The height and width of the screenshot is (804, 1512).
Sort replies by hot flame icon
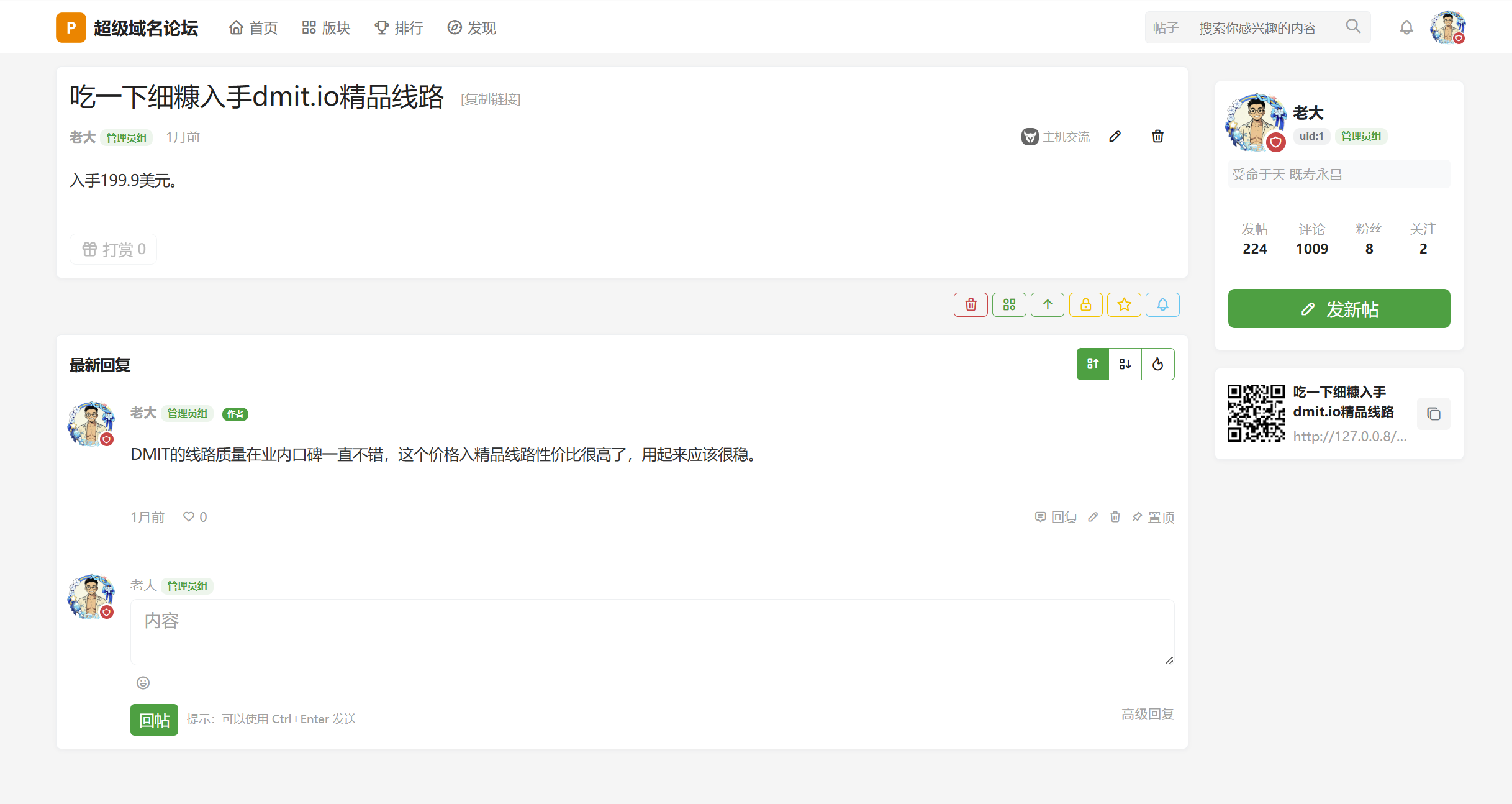click(x=1158, y=364)
